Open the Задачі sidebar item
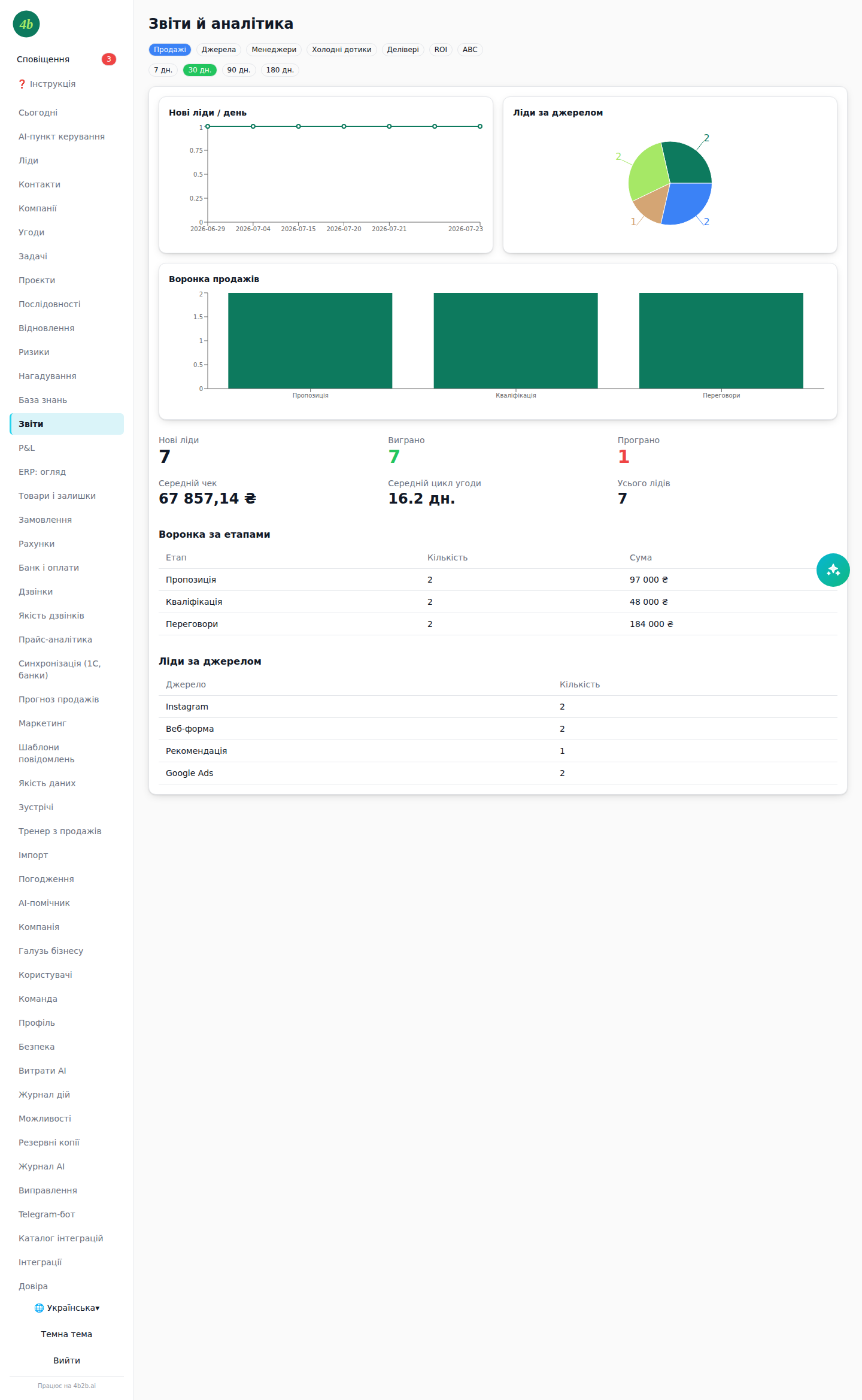Screen dimensions: 862x1400 tap(66, 256)
